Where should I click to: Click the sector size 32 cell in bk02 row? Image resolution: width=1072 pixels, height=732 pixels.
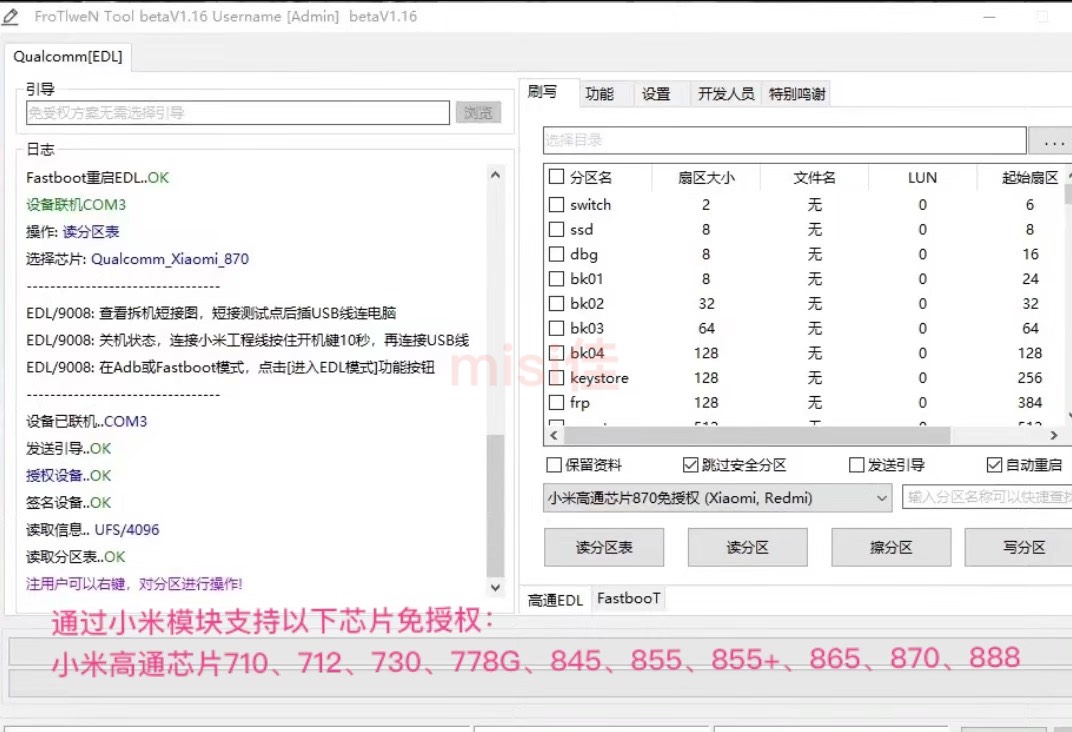pos(706,303)
